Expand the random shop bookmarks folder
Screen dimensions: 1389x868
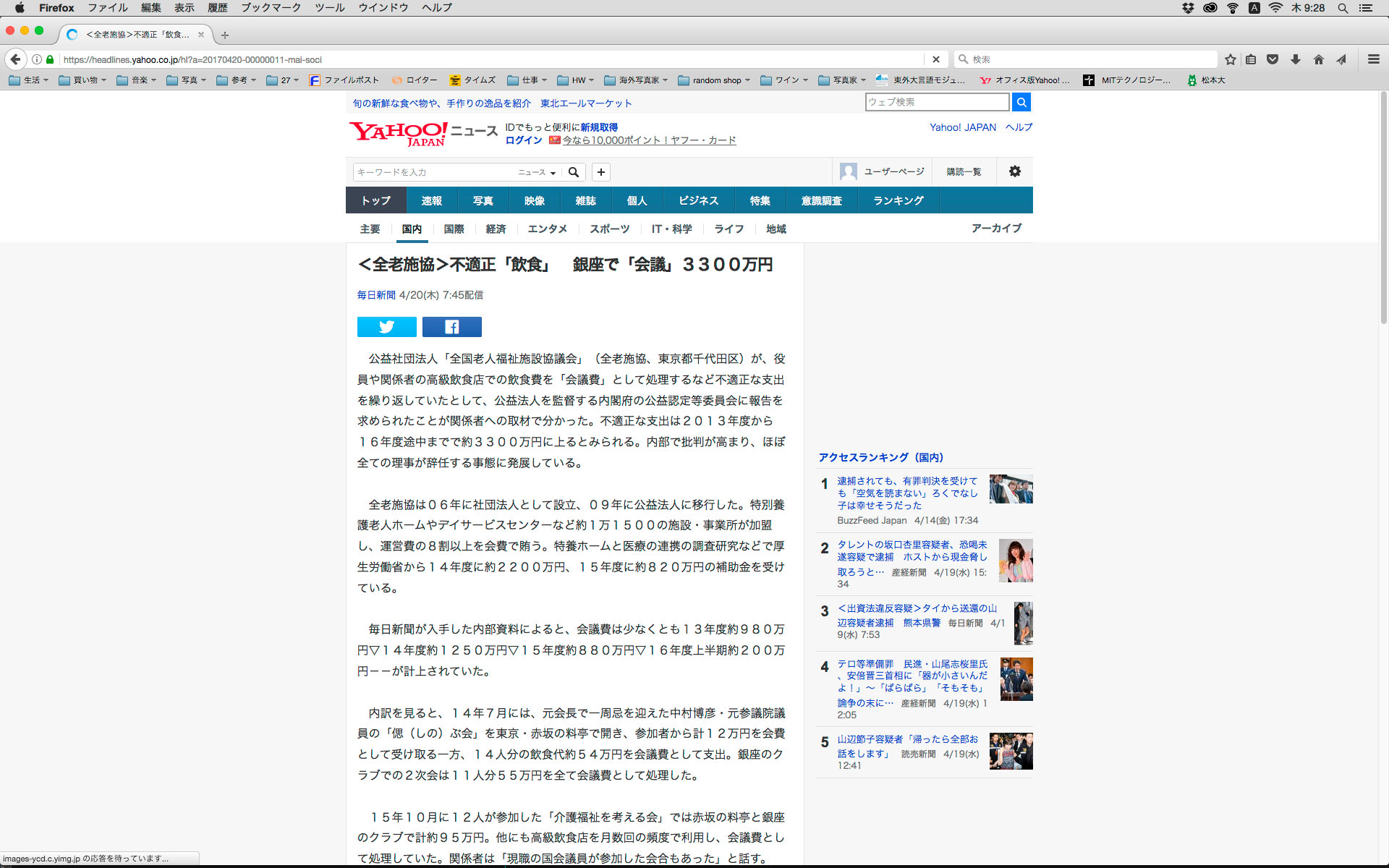tap(715, 80)
